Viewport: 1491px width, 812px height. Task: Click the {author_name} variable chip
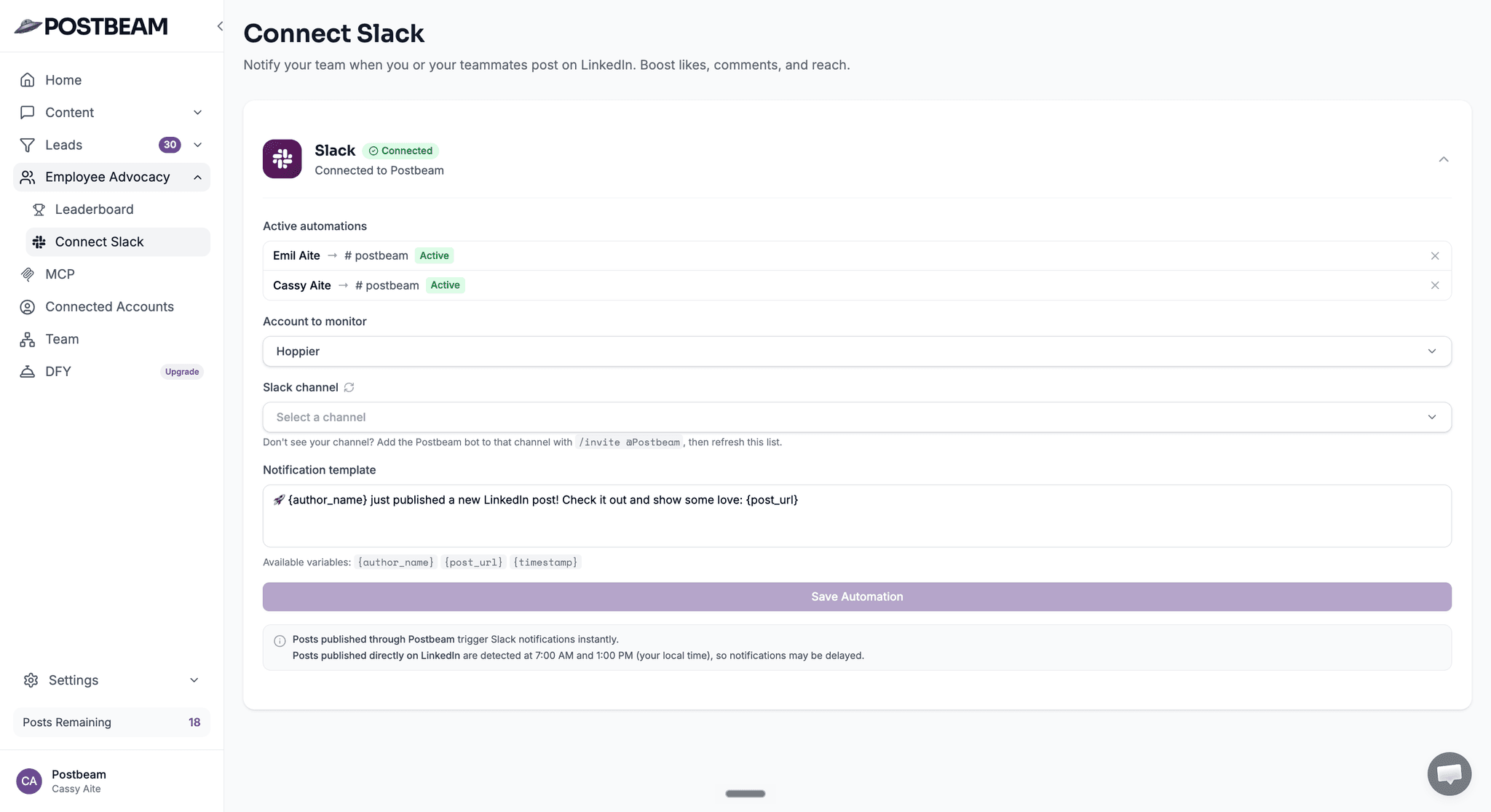coord(396,562)
